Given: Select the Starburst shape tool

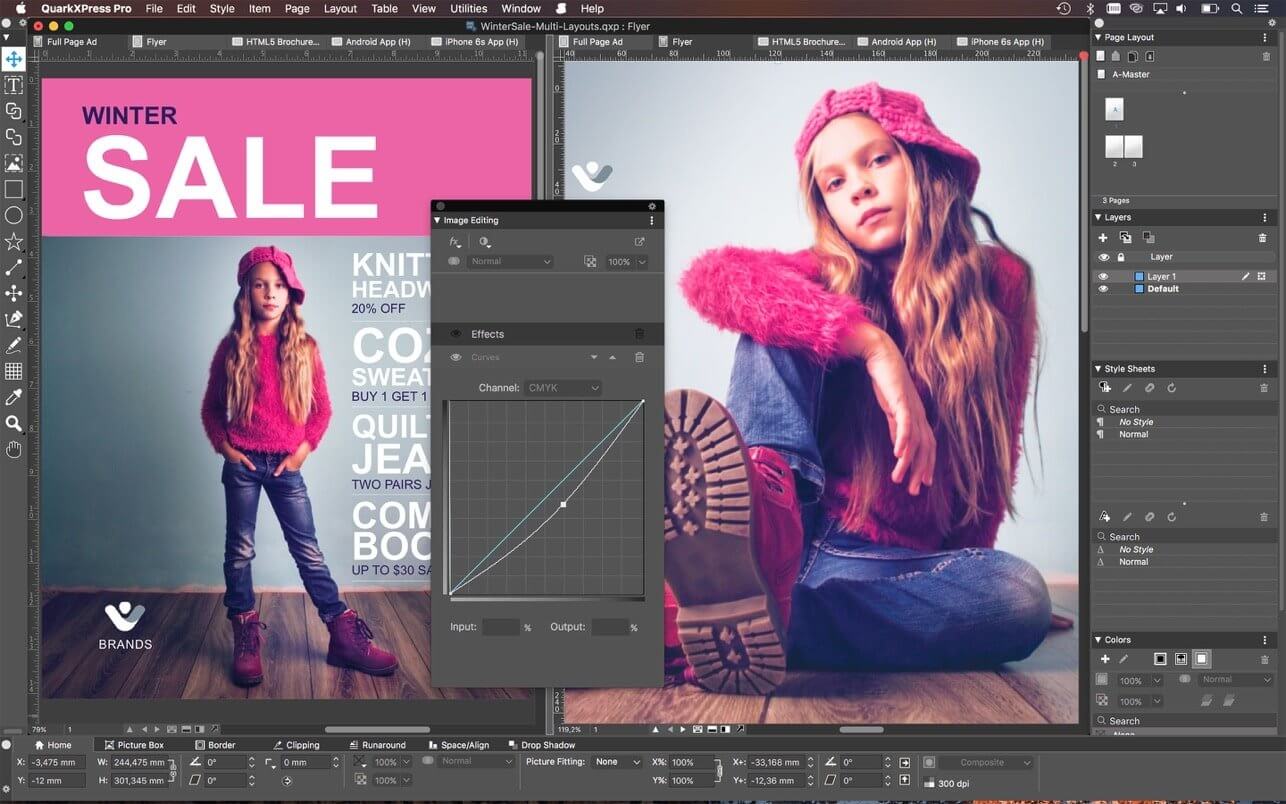Looking at the screenshot, I should [x=13, y=241].
